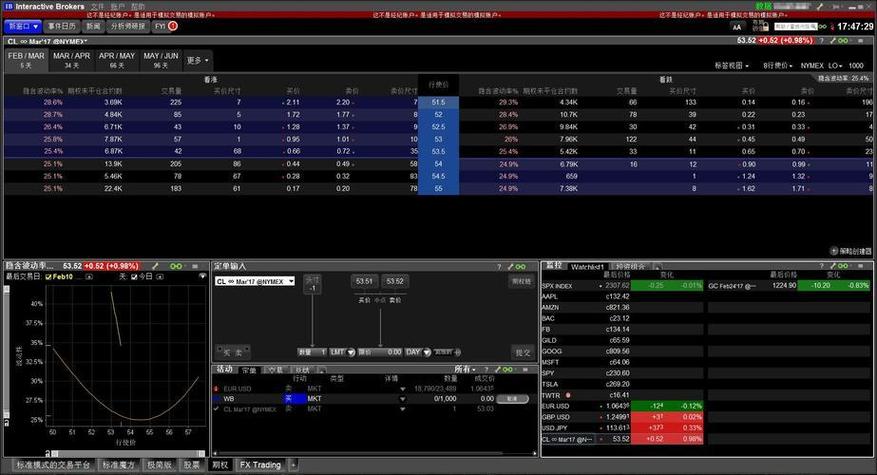Expand the LMT order type dropdown

point(342,352)
